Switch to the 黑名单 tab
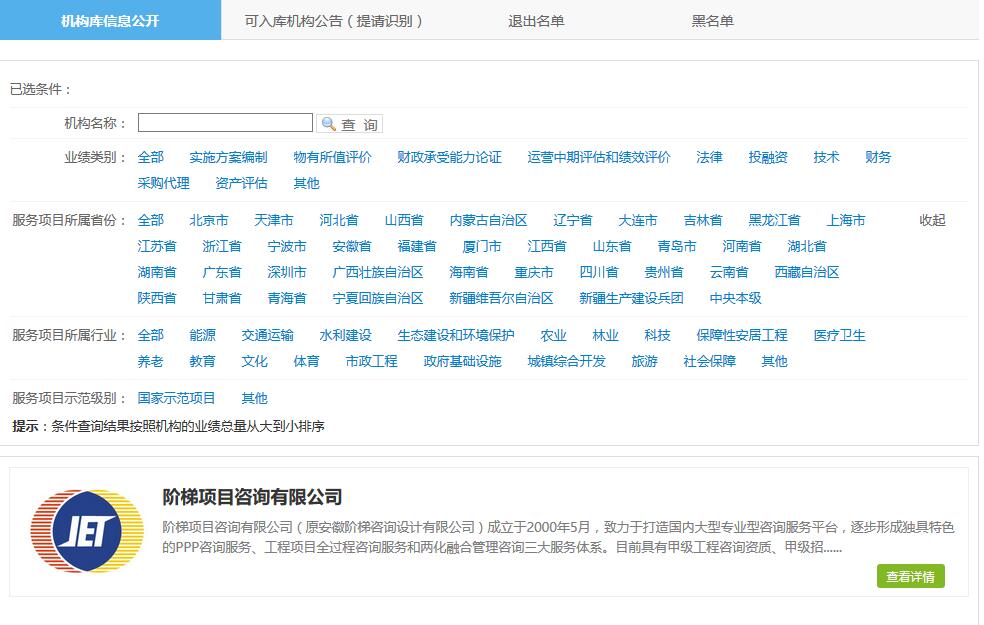Viewport: 984px width, 625px height. [711, 20]
